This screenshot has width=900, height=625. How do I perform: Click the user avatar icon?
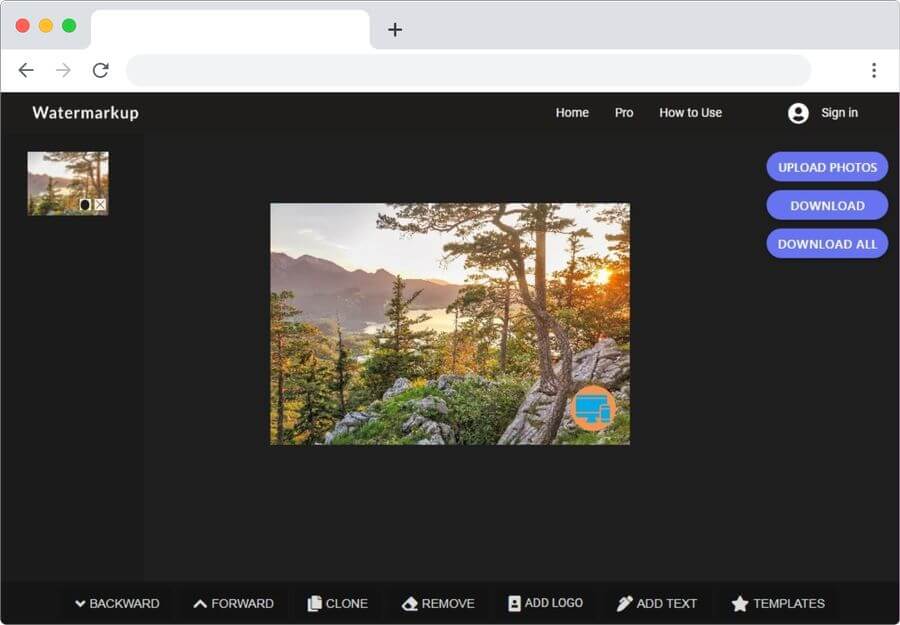point(798,113)
